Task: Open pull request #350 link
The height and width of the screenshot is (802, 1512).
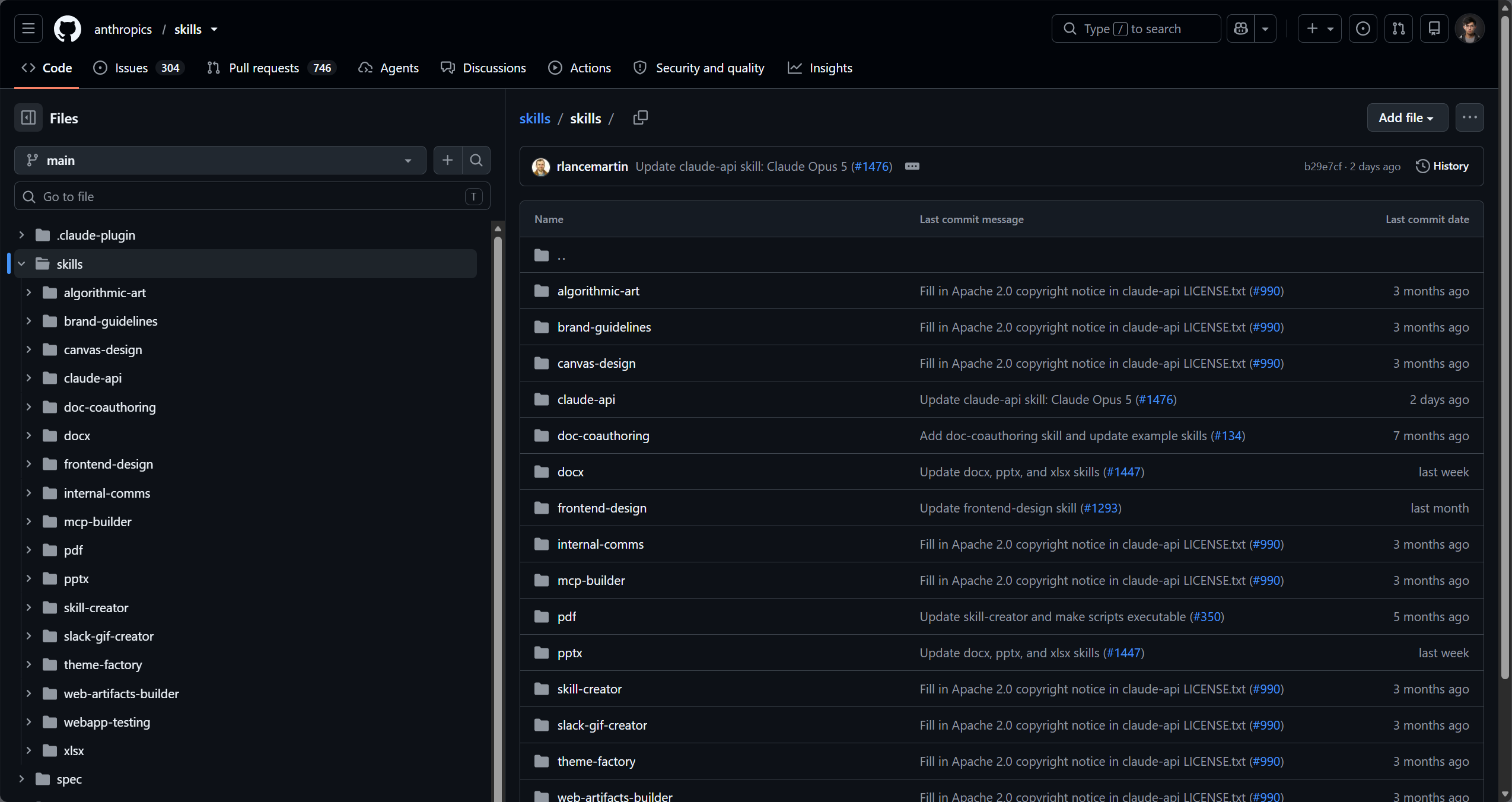Action: click(1207, 616)
